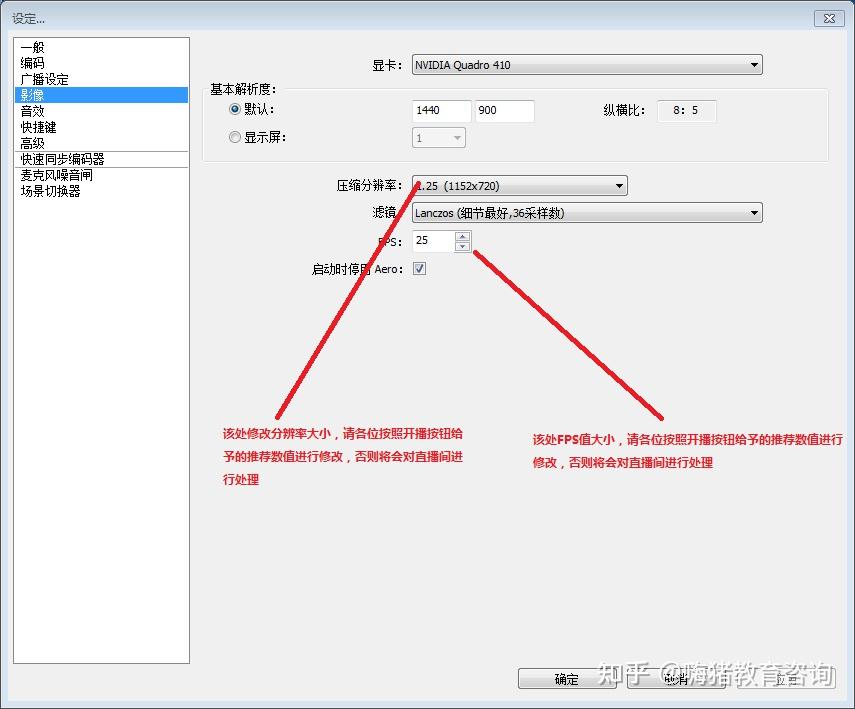Toggle the 启动时停用 Aero checkbox
Image resolution: width=855 pixels, height=709 pixels.
[x=419, y=268]
